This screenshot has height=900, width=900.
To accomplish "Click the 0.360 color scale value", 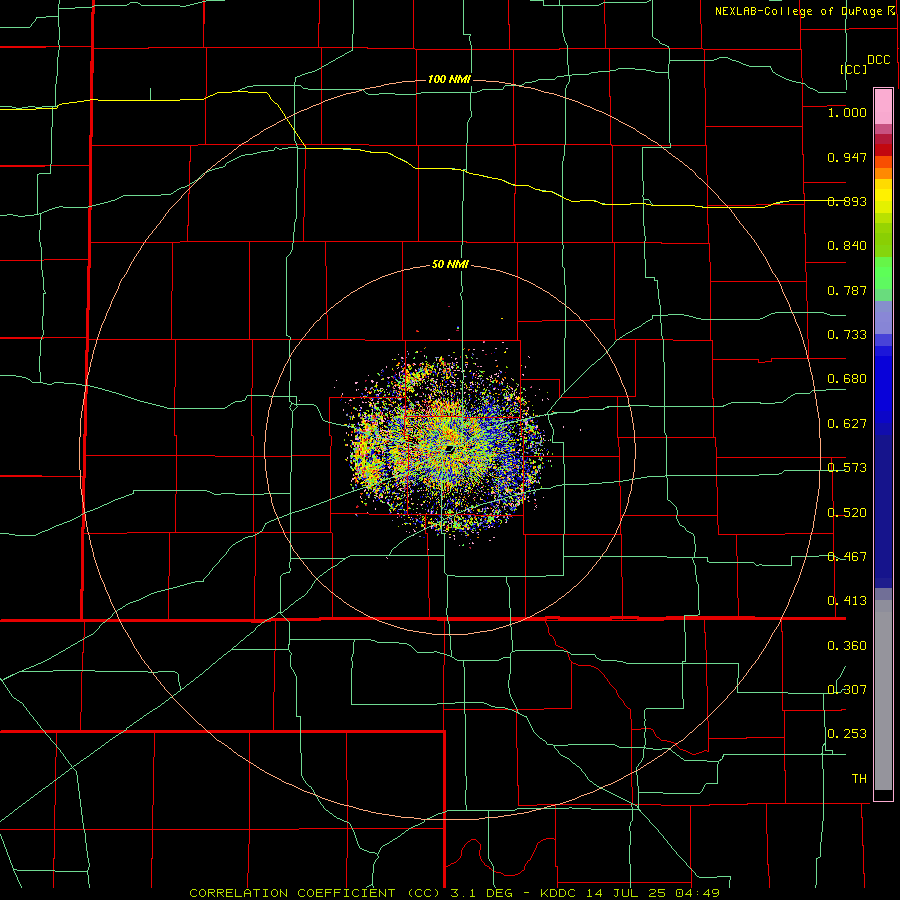I will coord(847,646).
